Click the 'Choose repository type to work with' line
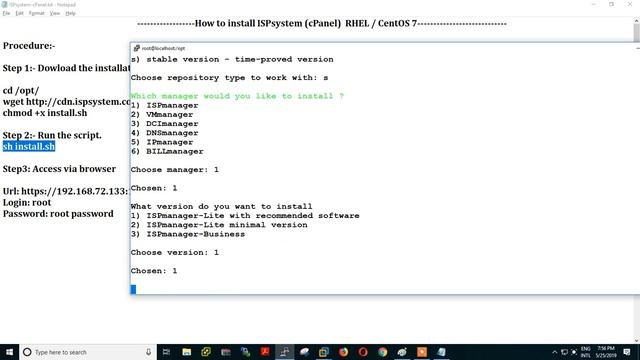 [x=229, y=78]
